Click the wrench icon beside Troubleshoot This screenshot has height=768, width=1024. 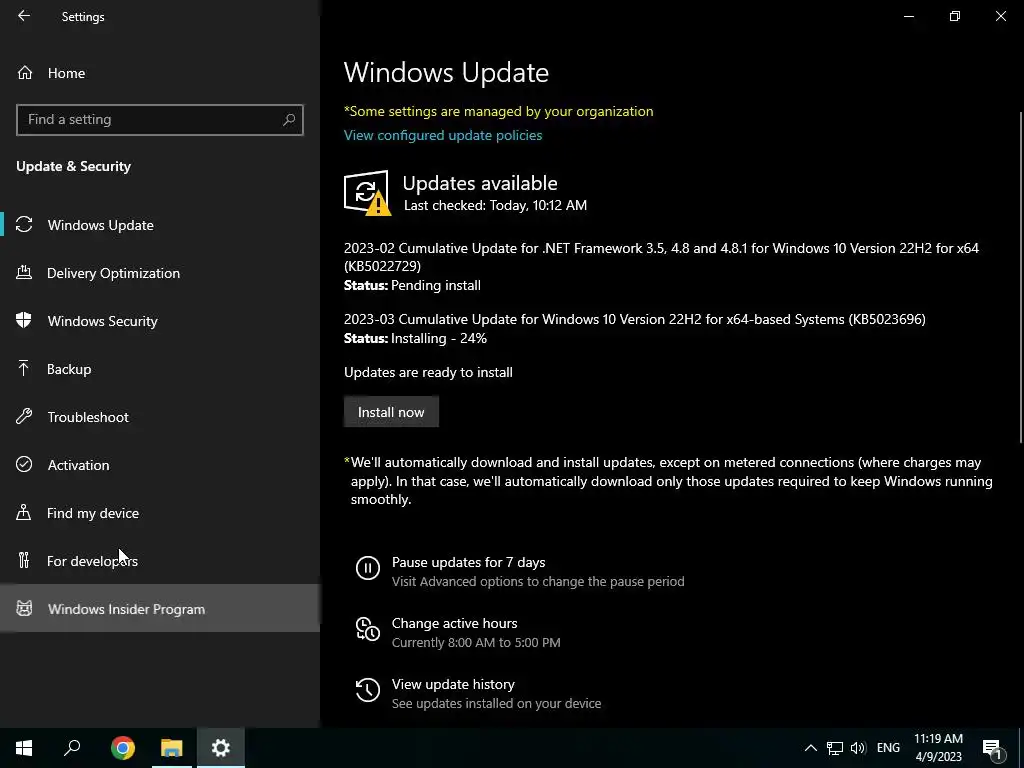pos(24,417)
